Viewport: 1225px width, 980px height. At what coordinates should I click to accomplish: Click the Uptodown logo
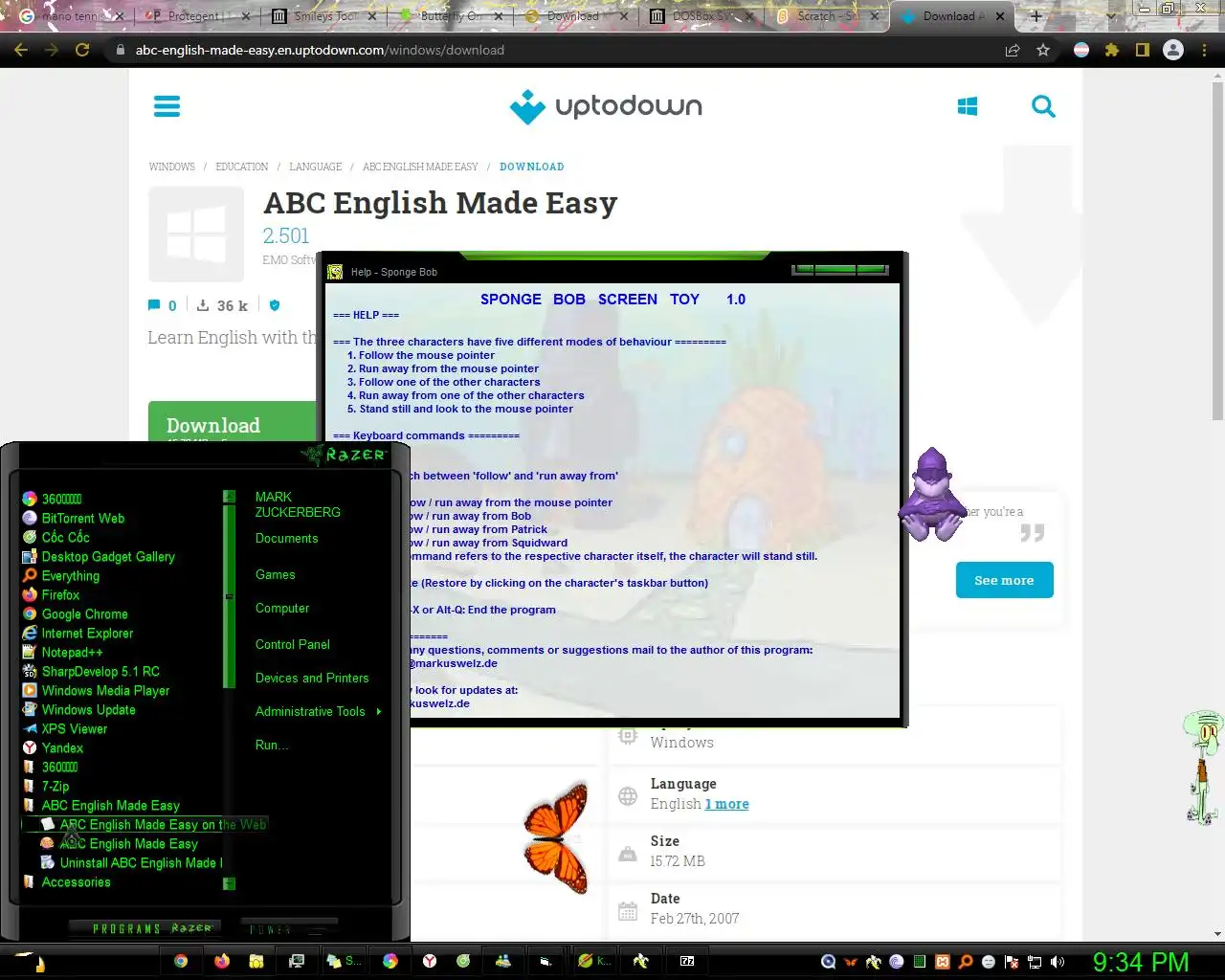point(606,106)
